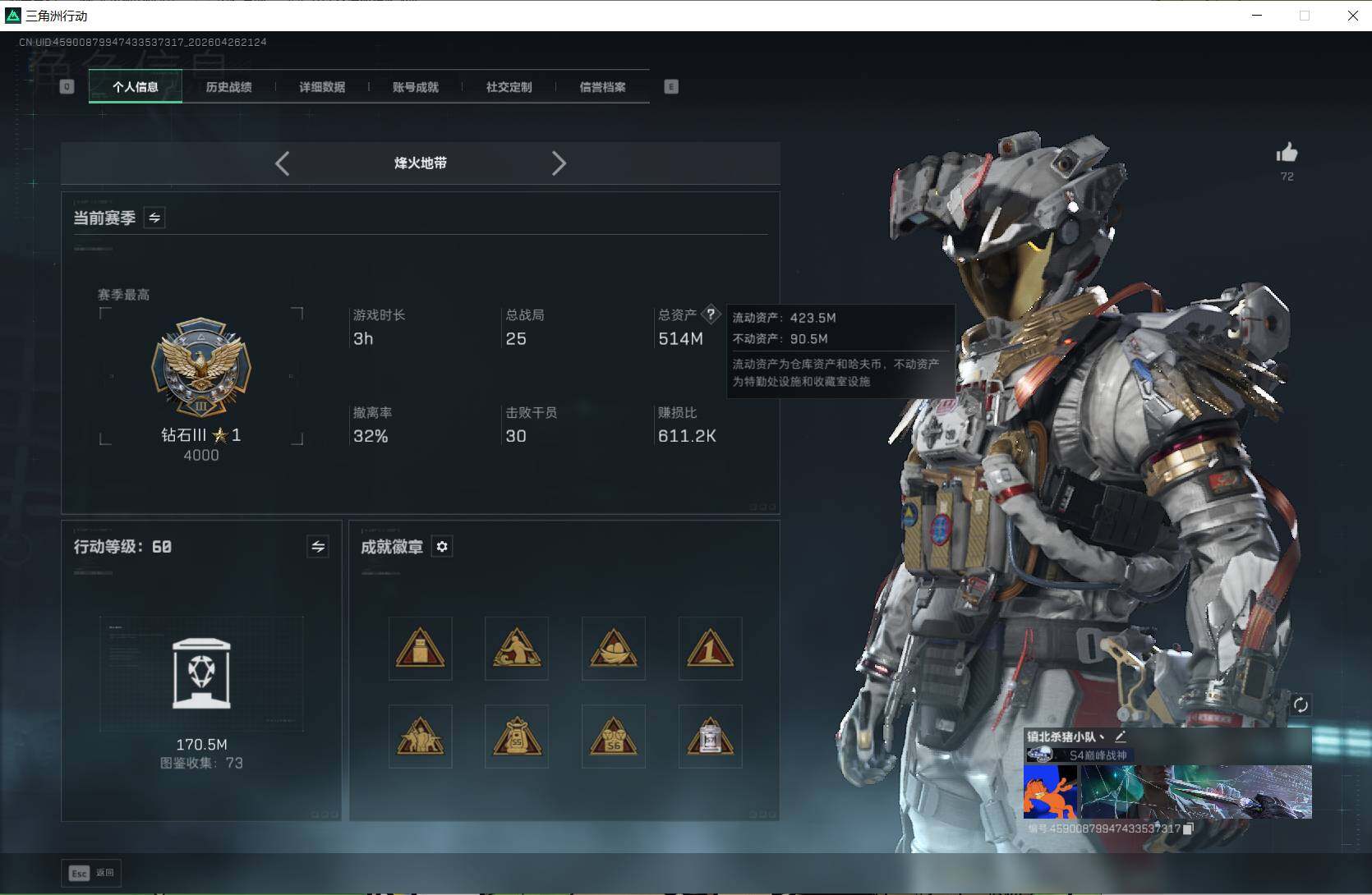The image size is (1372, 895).
Task: Select the silver S7 achievement badge
Action: (x=711, y=737)
